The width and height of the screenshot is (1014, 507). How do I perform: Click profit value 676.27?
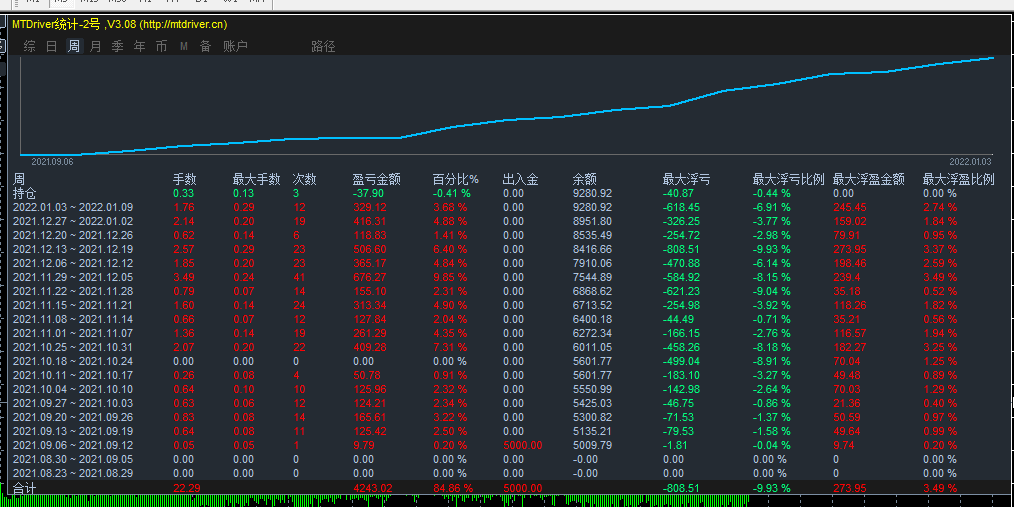371,277
